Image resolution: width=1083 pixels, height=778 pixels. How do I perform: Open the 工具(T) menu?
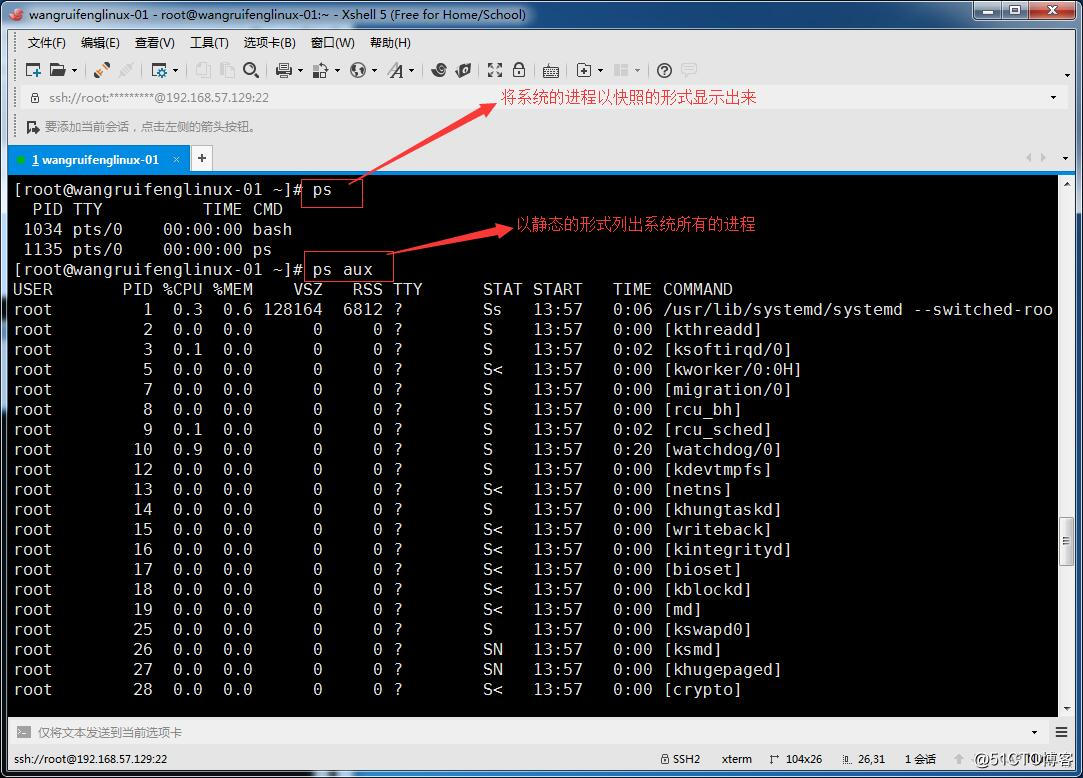point(209,43)
